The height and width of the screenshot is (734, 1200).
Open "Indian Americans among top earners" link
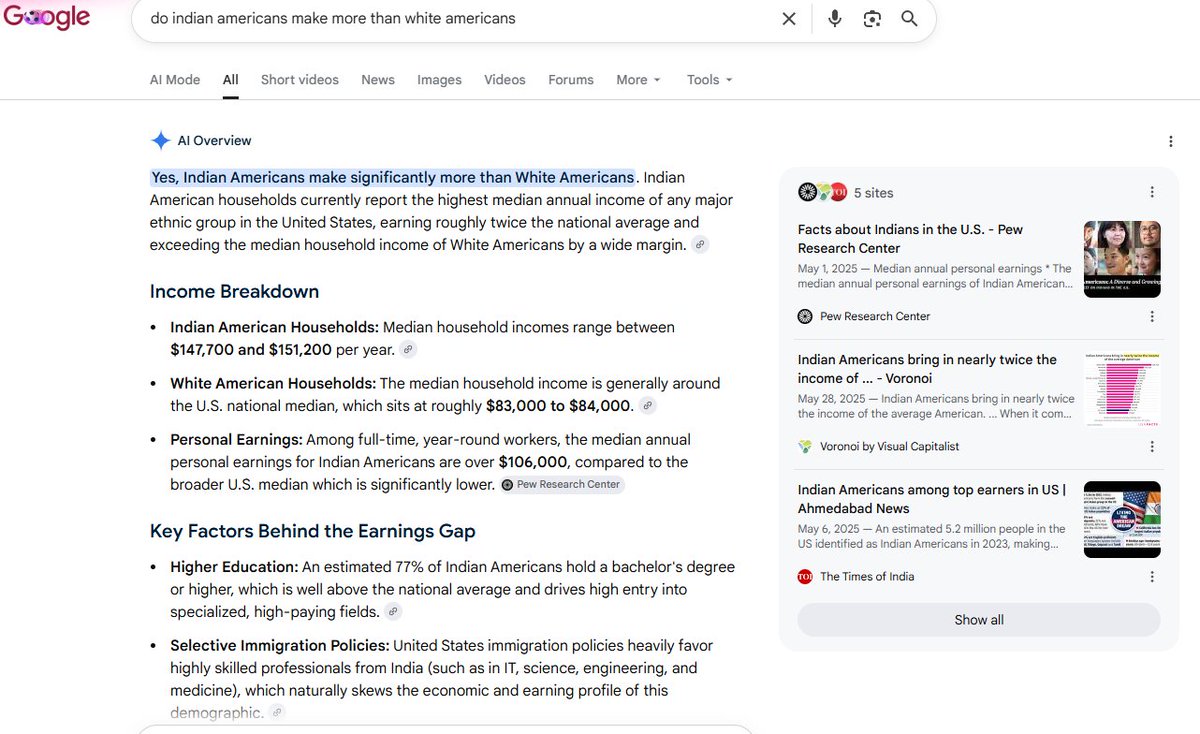(x=932, y=499)
